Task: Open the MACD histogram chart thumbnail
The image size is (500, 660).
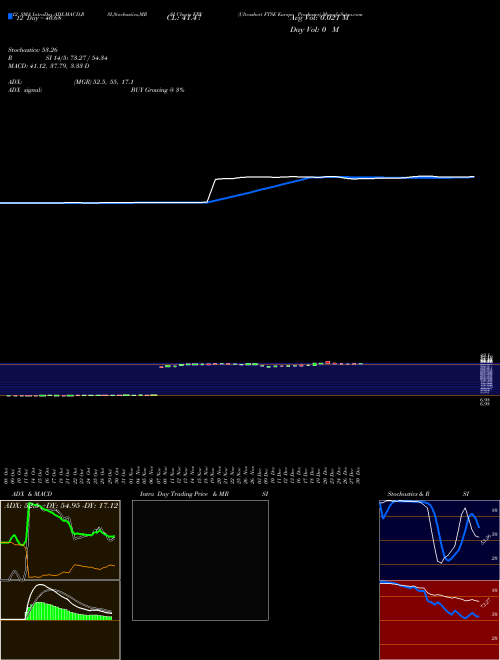Action: pos(60,620)
